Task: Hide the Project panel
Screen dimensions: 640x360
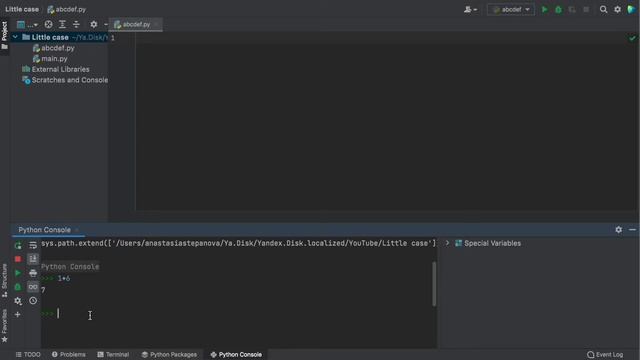Action: (106, 24)
